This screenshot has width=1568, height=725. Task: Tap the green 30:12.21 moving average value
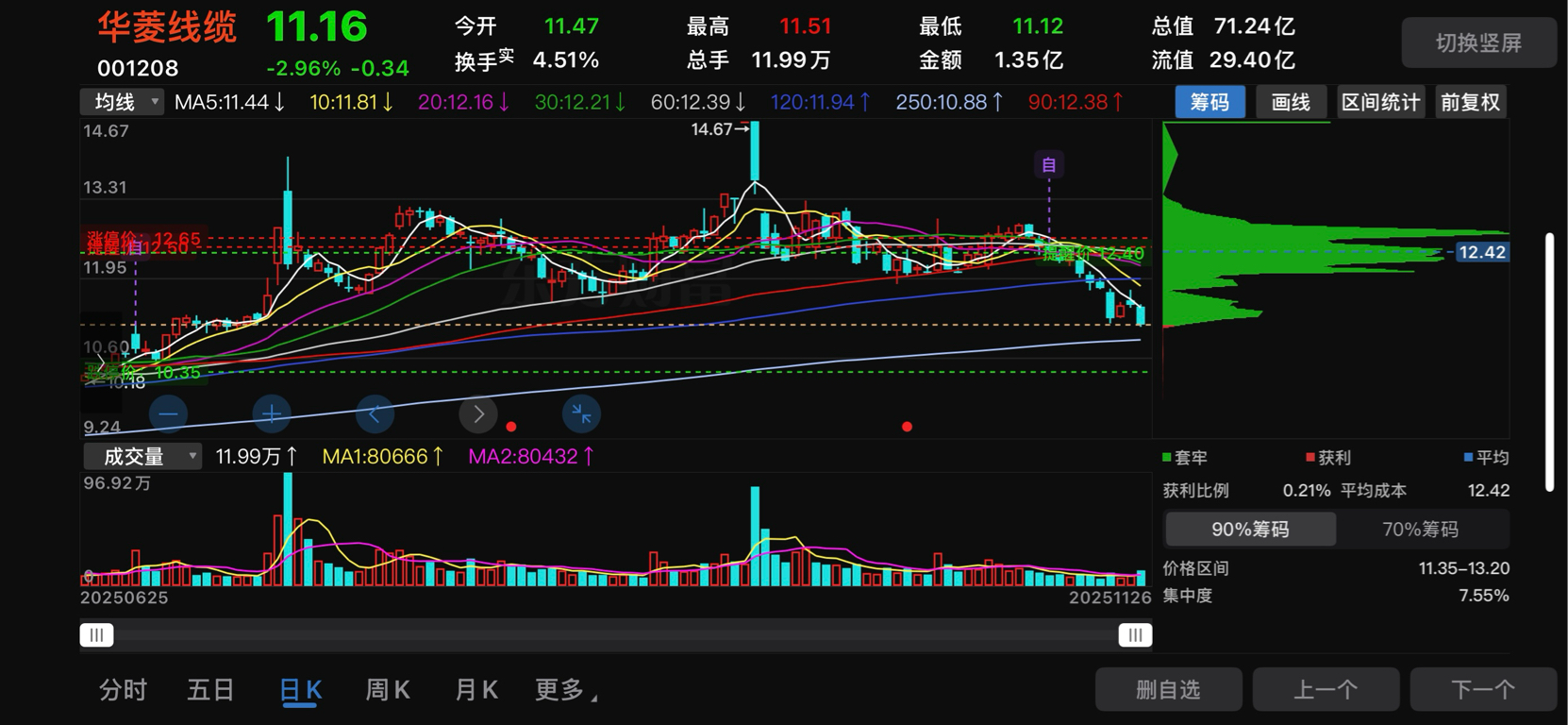580,102
